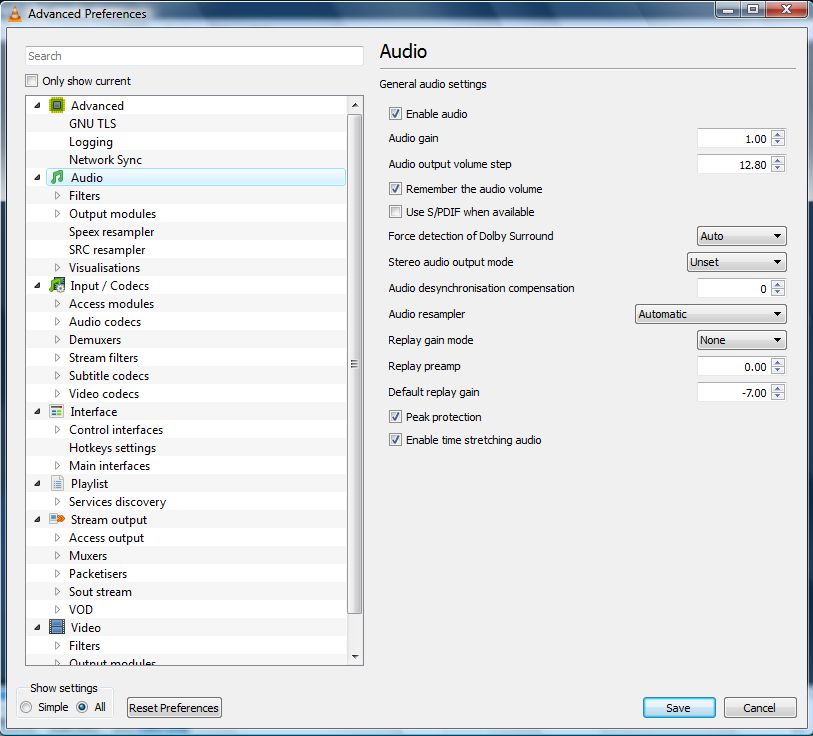Viewport: 813px width, 736px height.
Task: Collapse the Advanced tree section
Action: click(x=37, y=105)
